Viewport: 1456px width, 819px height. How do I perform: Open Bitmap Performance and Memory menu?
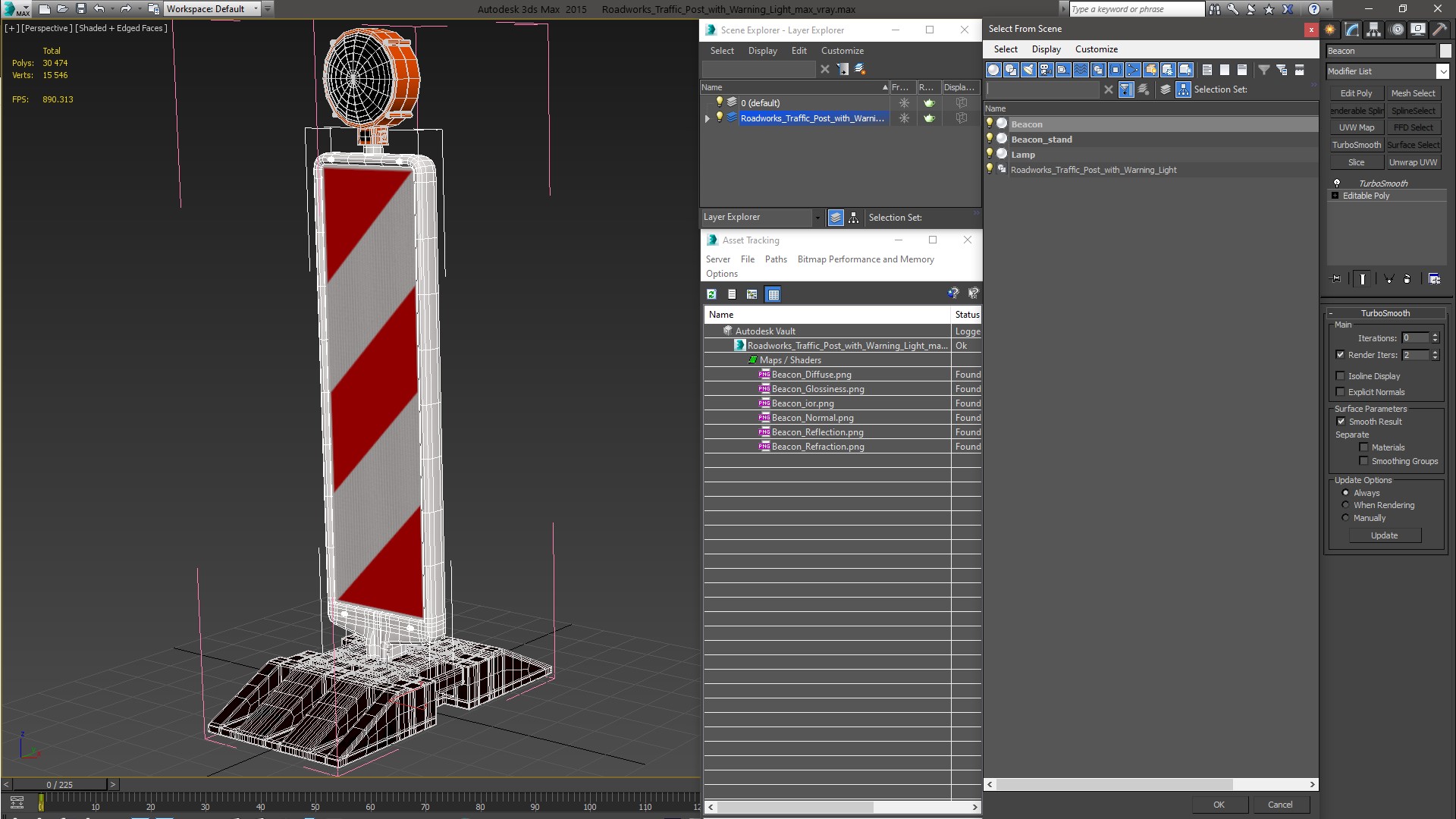click(x=865, y=259)
